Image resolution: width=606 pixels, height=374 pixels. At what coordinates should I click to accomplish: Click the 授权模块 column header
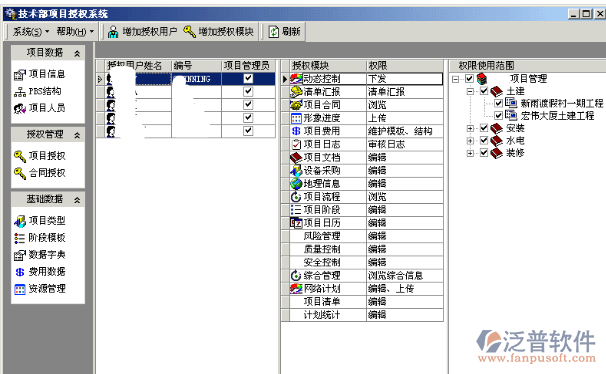324,65
